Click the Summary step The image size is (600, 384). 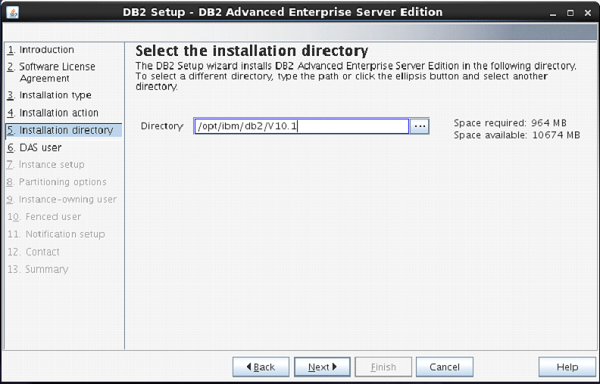click(38, 269)
